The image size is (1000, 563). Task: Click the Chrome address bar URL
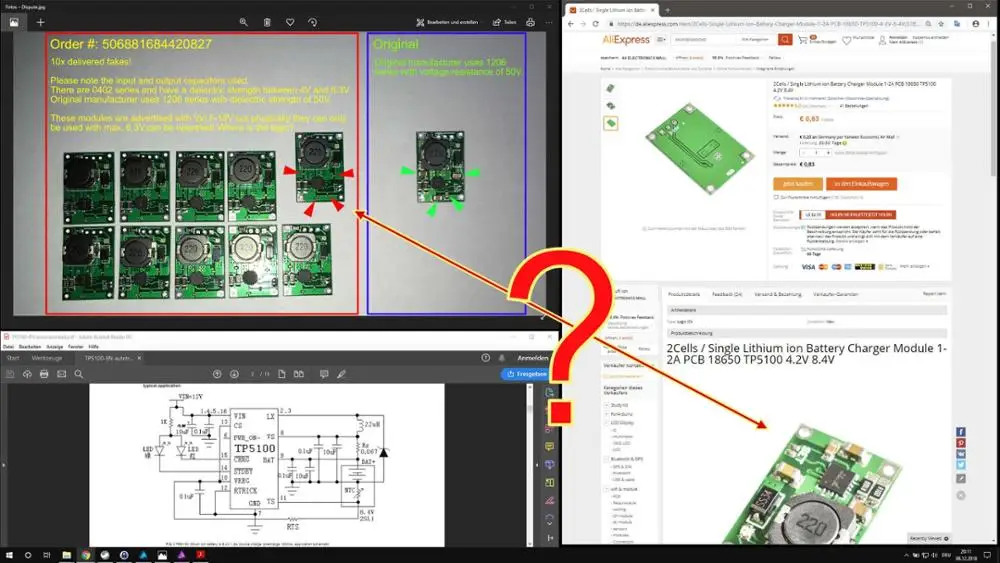pos(768,24)
